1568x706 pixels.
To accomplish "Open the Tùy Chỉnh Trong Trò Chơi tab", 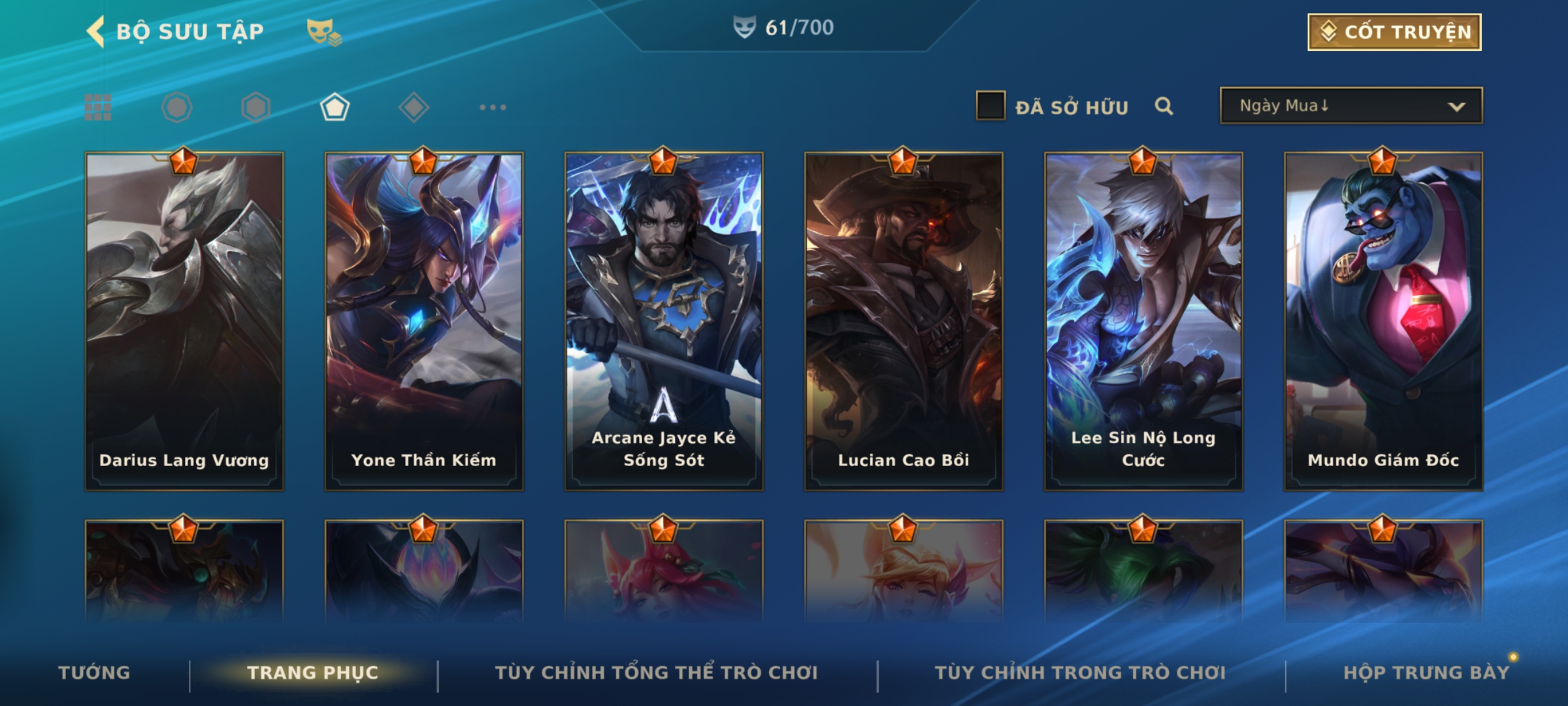I will click(1080, 673).
